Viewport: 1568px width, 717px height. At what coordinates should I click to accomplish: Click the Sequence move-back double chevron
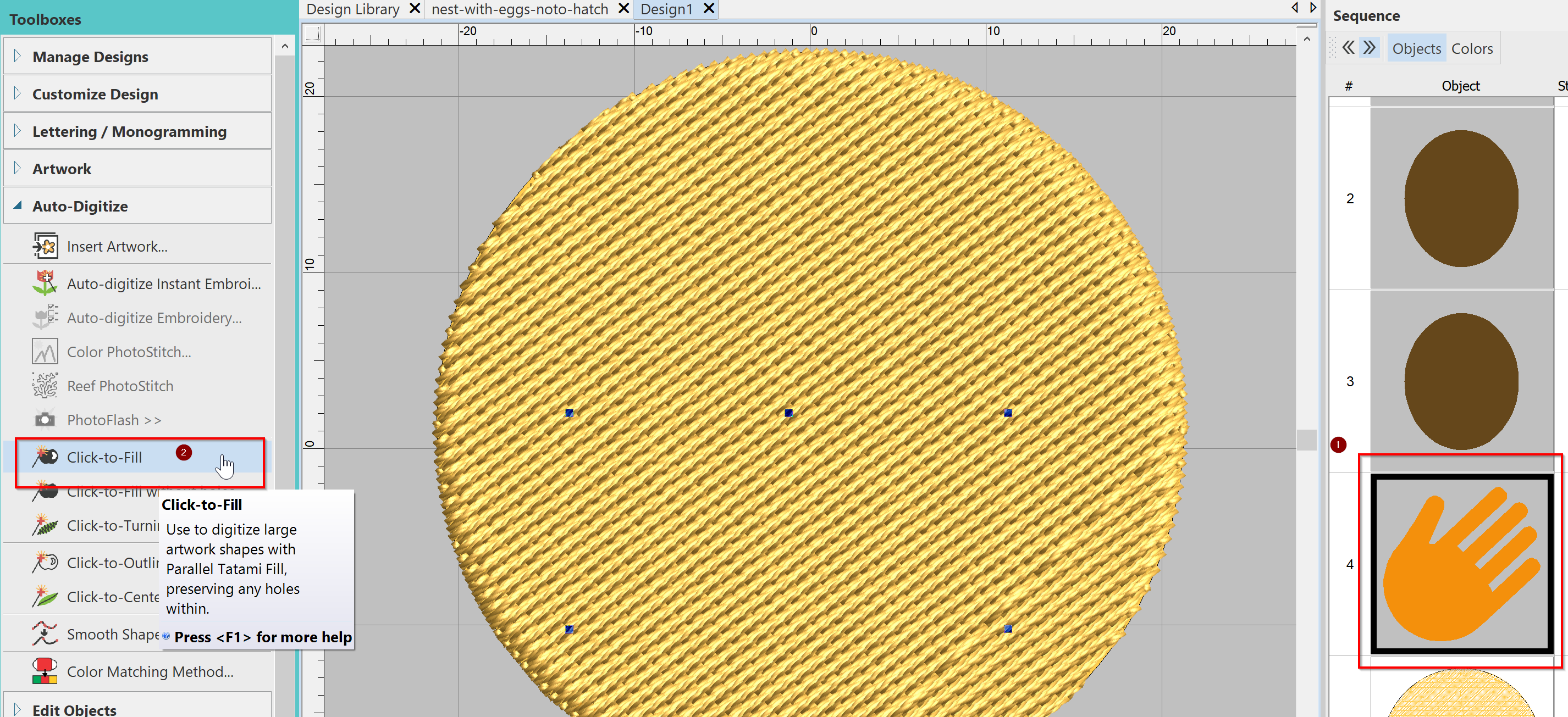(x=1348, y=47)
